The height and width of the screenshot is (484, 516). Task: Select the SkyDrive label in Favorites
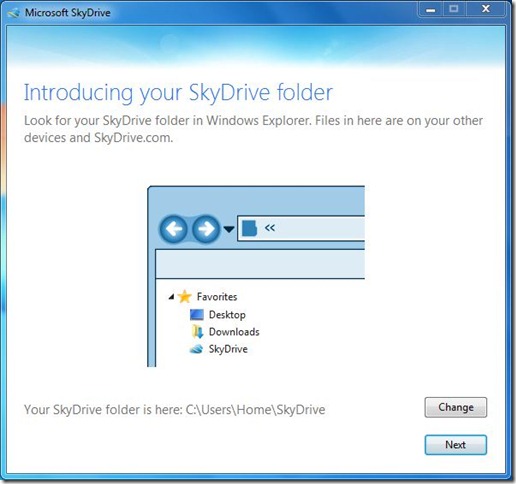(228, 349)
